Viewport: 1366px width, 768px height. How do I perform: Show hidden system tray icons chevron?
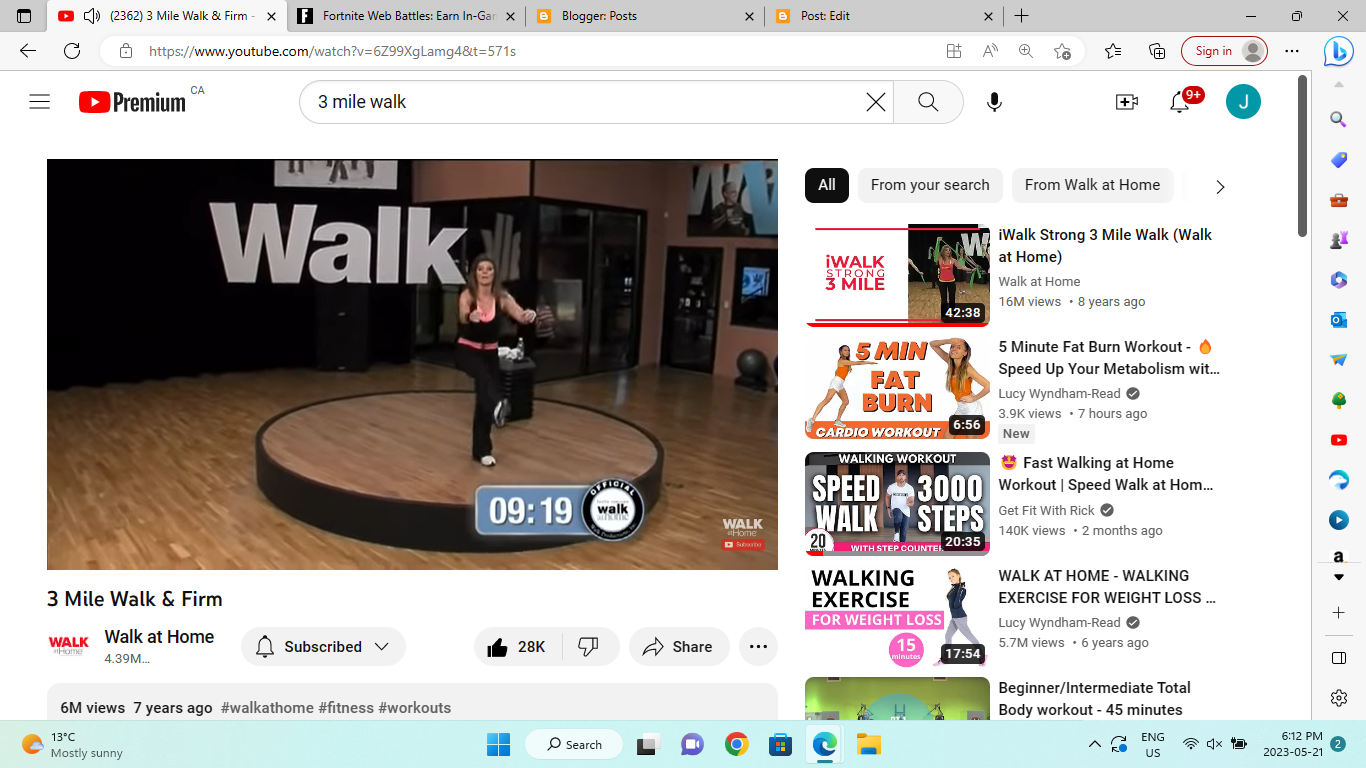[x=1095, y=744]
